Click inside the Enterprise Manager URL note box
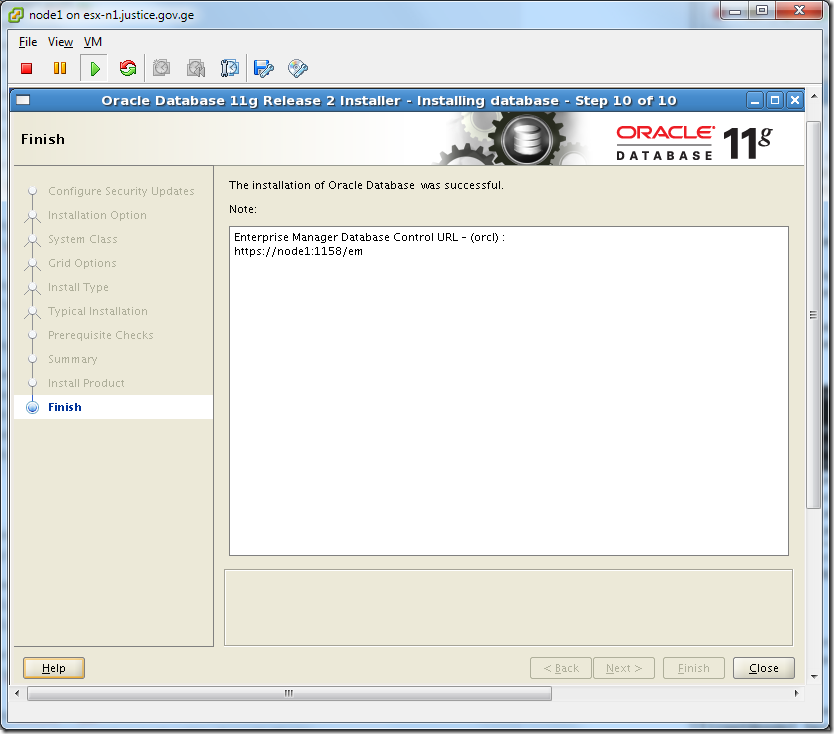The width and height of the screenshot is (834, 734). pos(508,390)
